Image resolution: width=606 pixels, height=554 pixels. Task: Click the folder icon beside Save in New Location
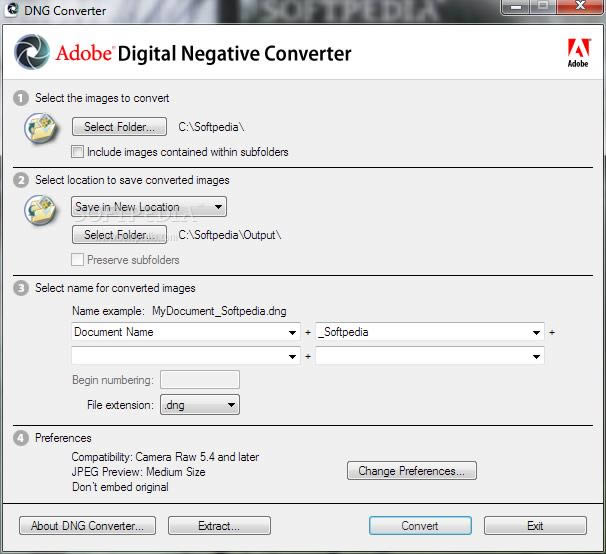[41, 210]
